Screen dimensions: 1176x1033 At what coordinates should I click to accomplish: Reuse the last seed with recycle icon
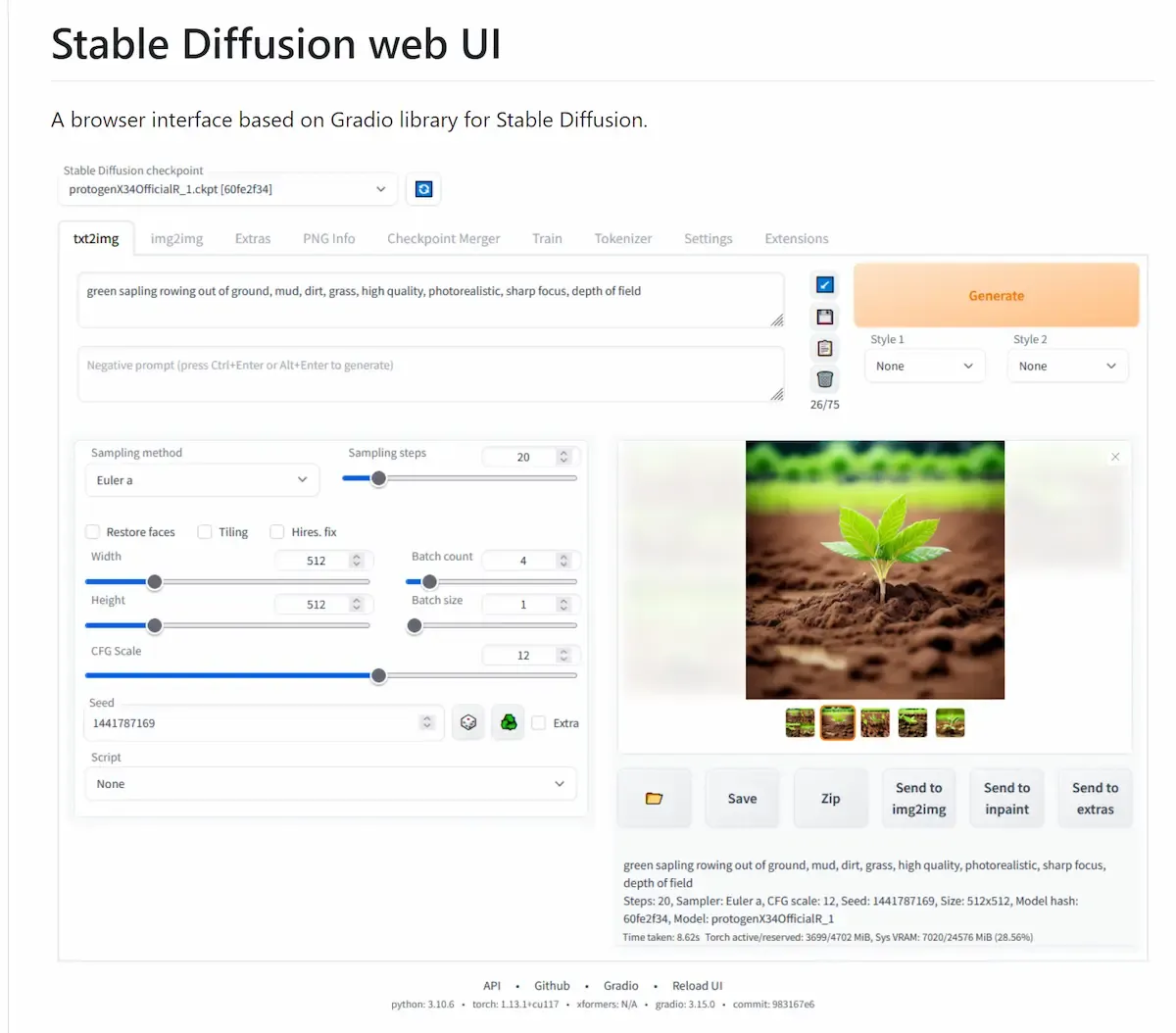(x=508, y=721)
